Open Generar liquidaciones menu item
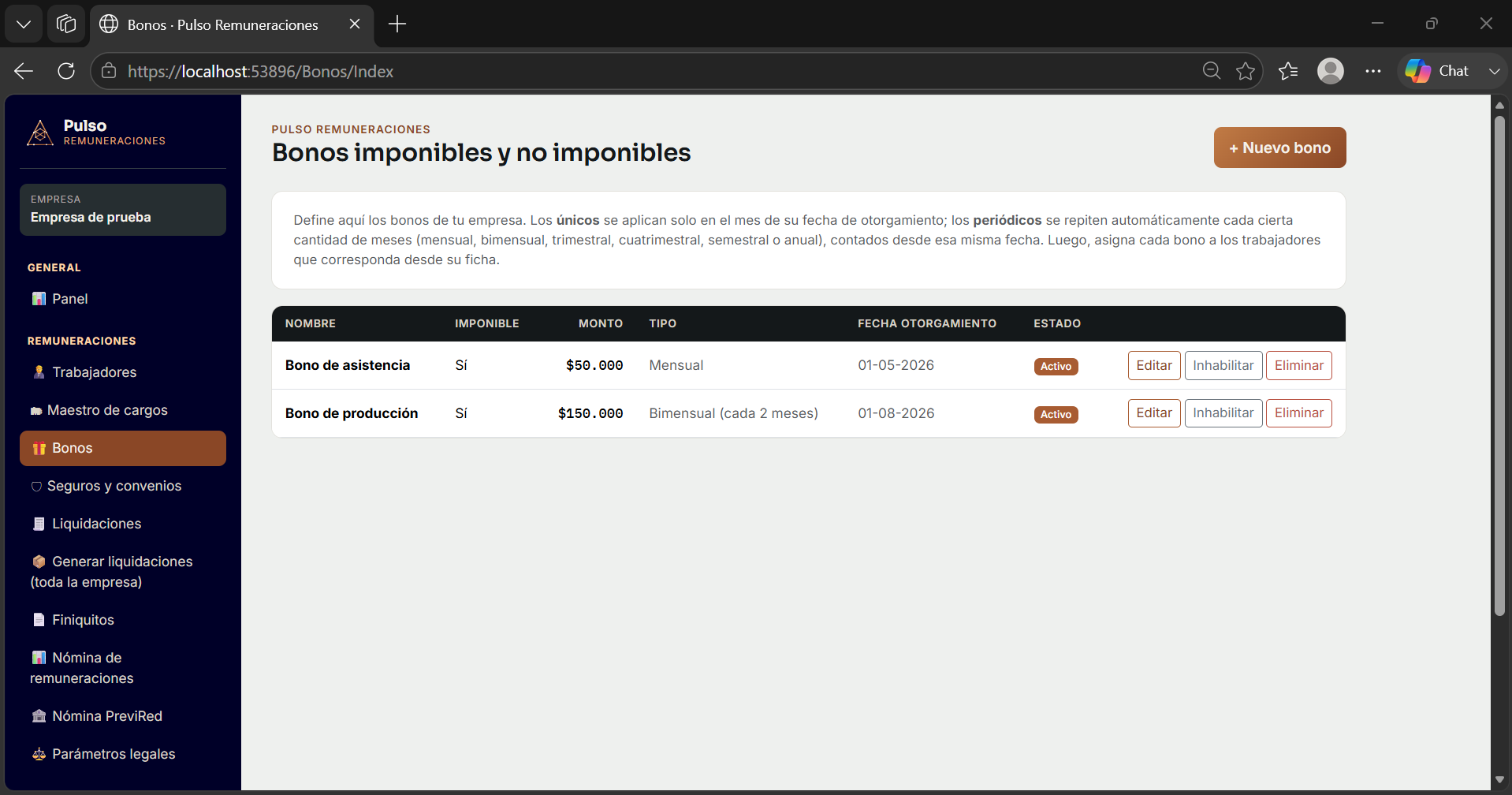Viewport: 1512px width, 795px height. 123,572
